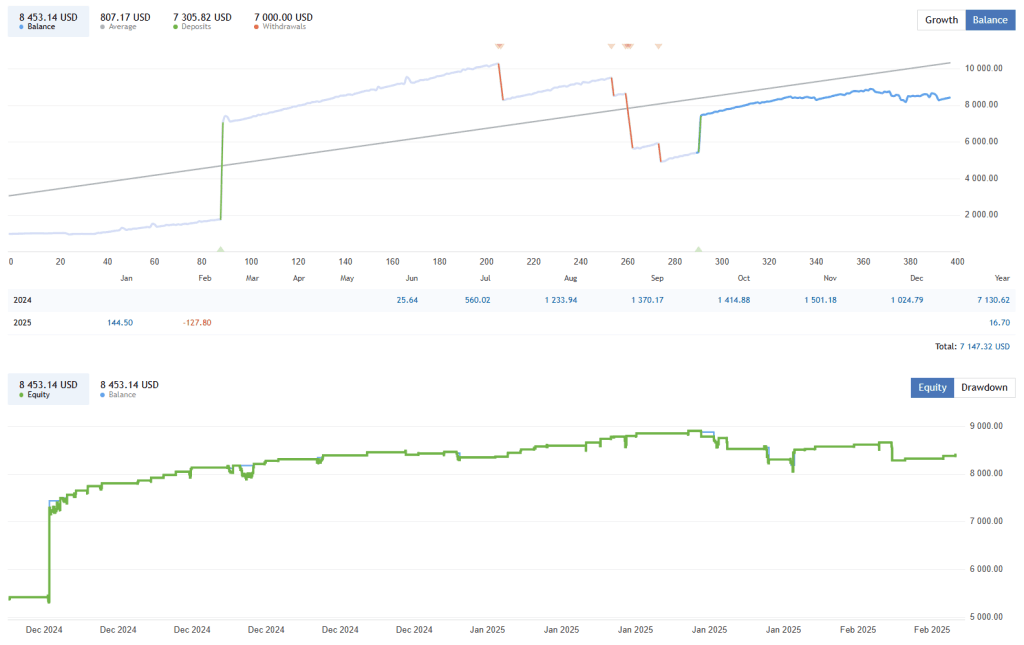Image resolution: width=1024 pixels, height=645 pixels.
Task: Expand the 2025 yearly results row
Action: (x=21, y=321)
